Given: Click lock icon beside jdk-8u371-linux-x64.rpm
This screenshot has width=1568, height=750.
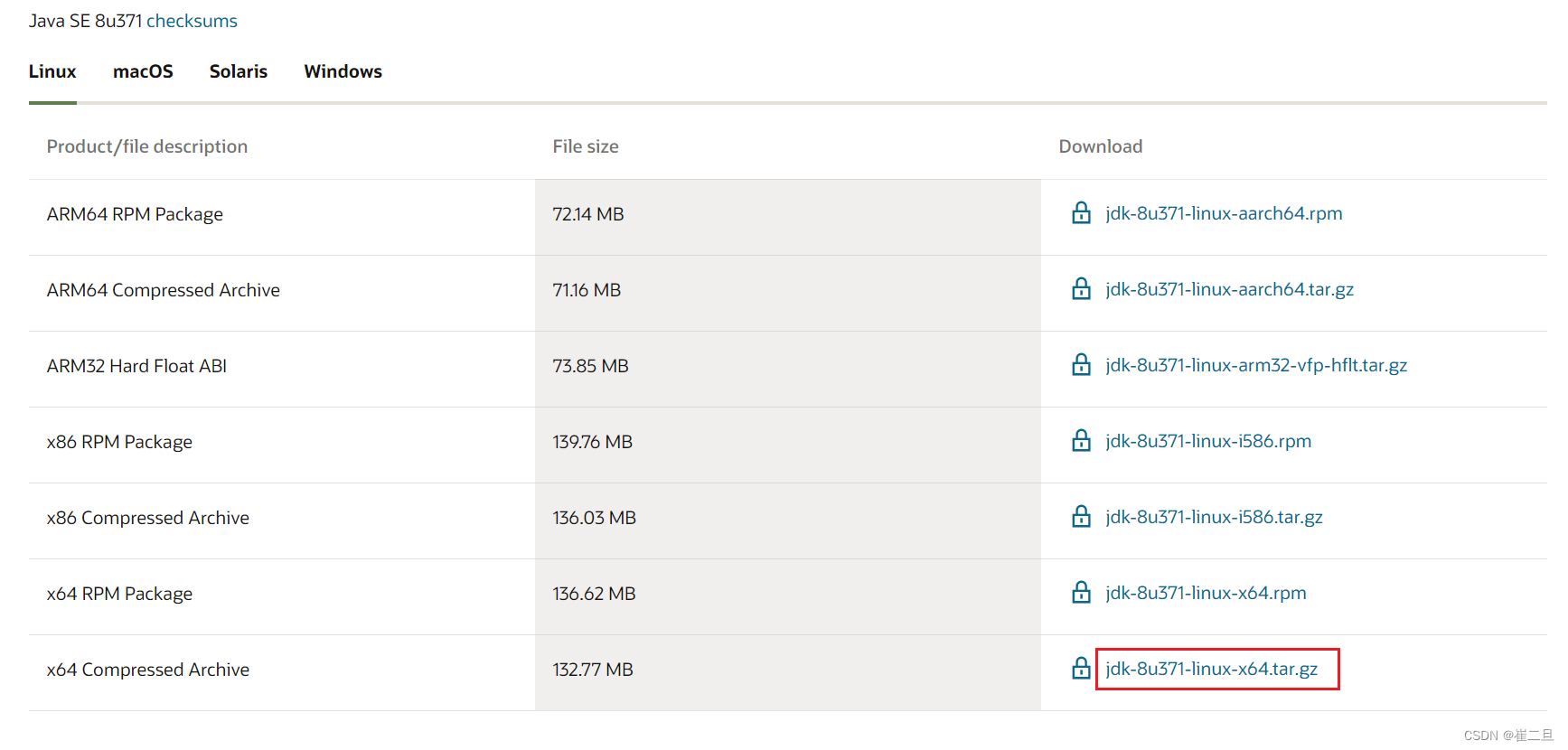Looking at the screenshot, I should tap(1081, 593).
